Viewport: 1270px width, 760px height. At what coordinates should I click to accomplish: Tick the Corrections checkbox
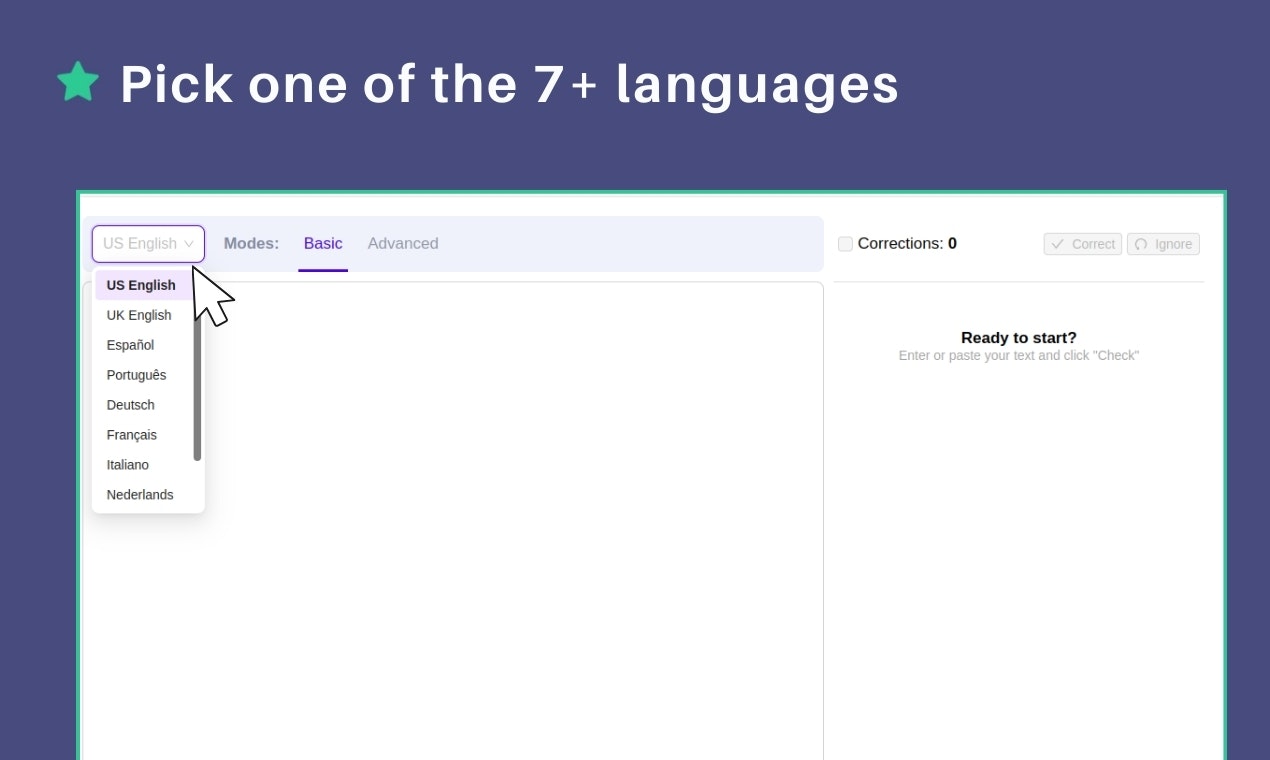845,244
